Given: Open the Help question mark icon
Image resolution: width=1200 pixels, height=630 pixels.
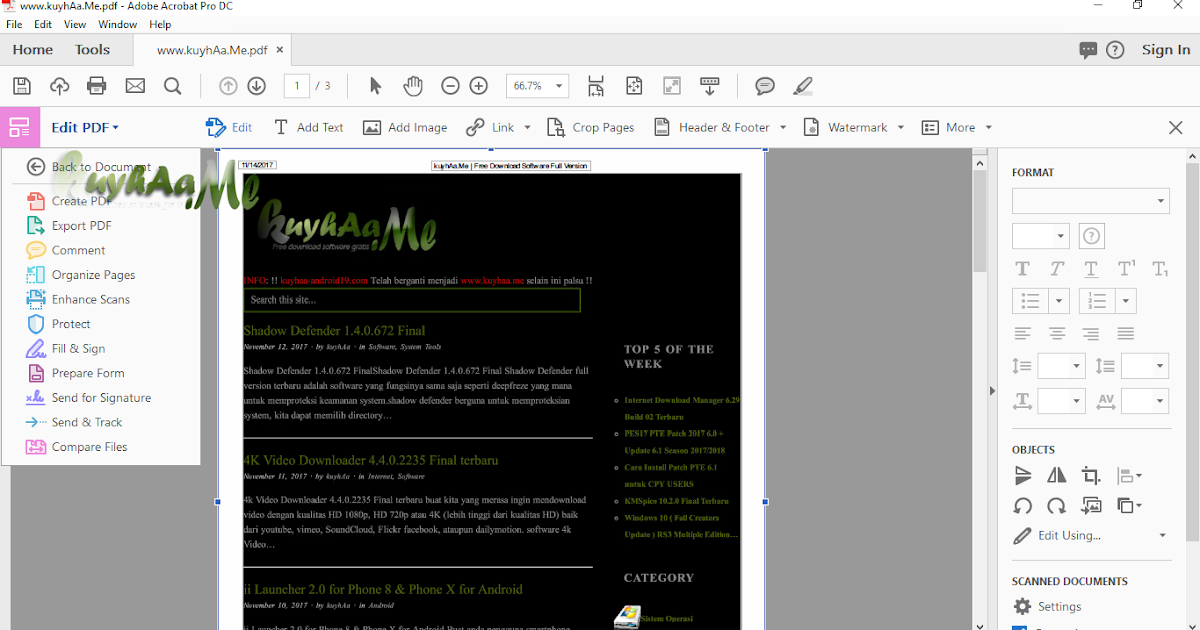Looking at the screenshot, I should click(1116, 50).
